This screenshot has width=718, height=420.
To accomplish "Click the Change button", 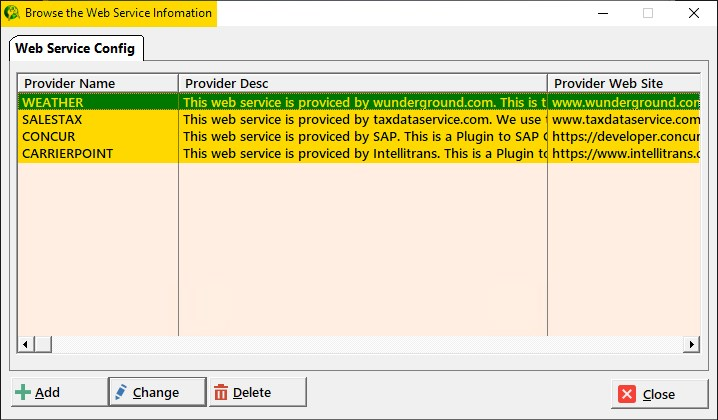I will point(157,392).
